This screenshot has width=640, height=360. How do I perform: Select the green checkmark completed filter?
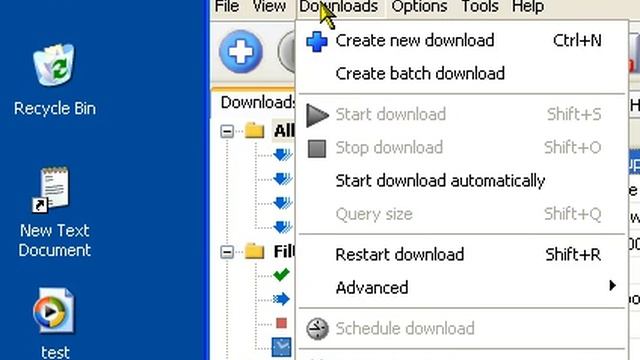coord(282,274)
